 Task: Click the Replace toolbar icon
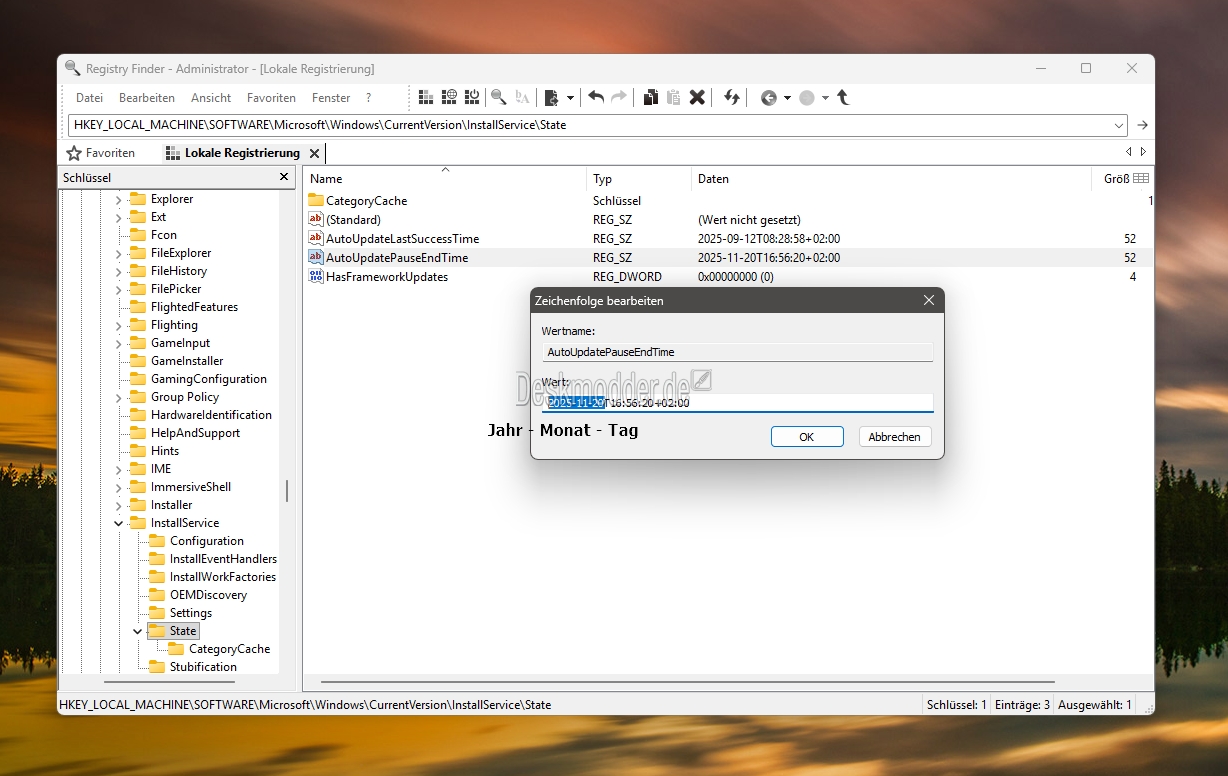click(x=522, y=97)
